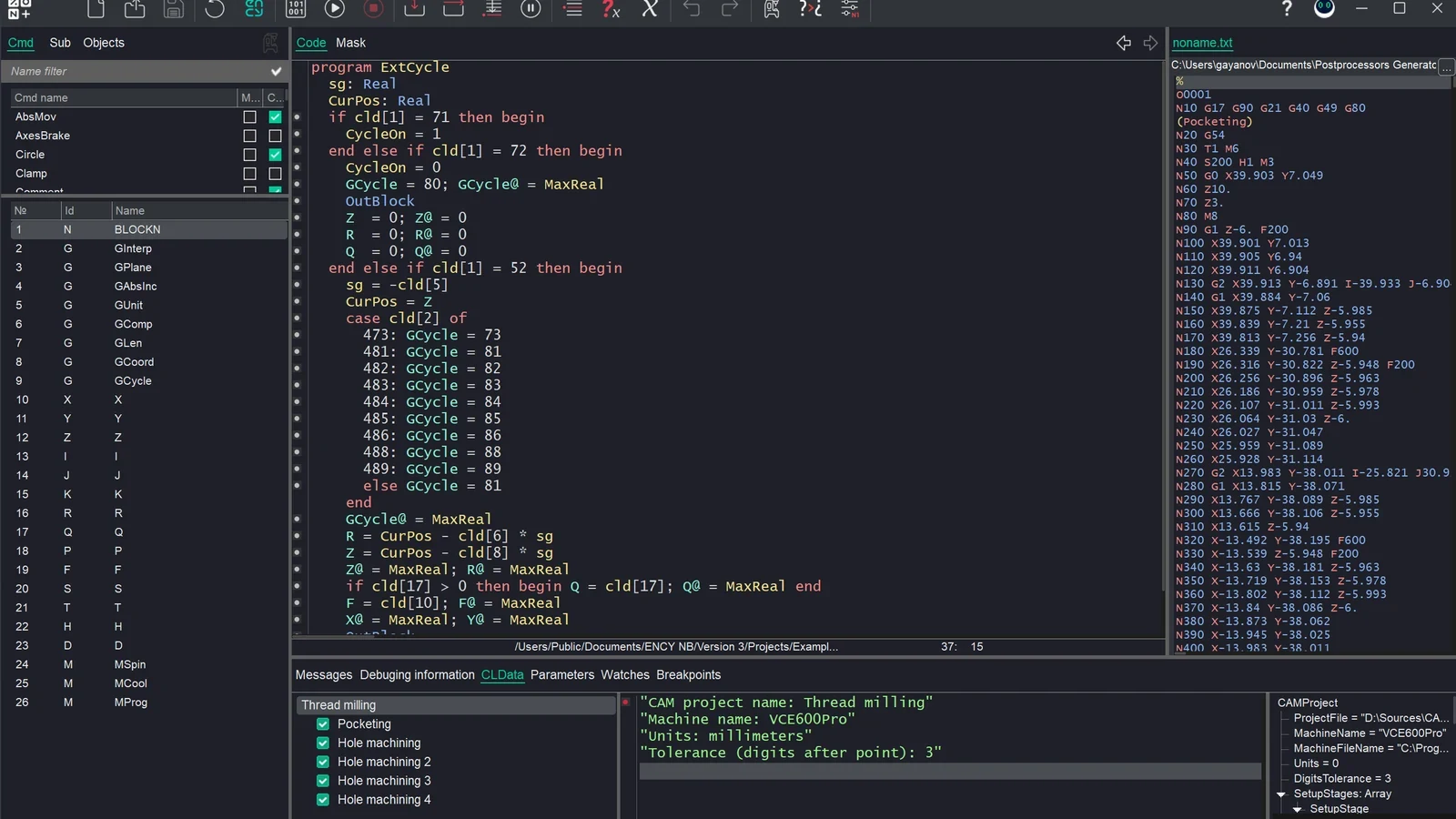Open the noname.txt output link

tap(1202, 43)
